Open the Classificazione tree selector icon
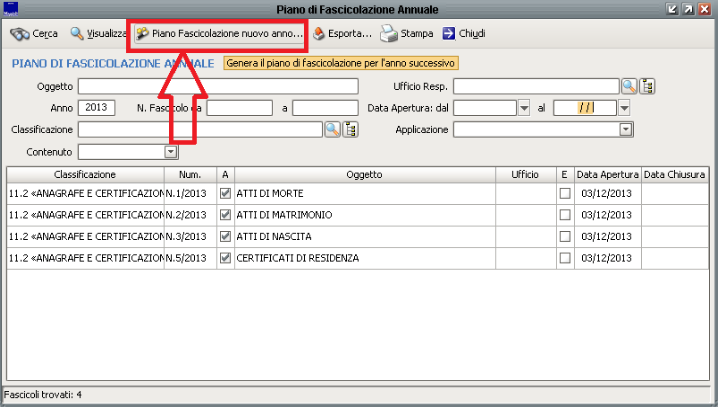 click(x=350, y=130)
